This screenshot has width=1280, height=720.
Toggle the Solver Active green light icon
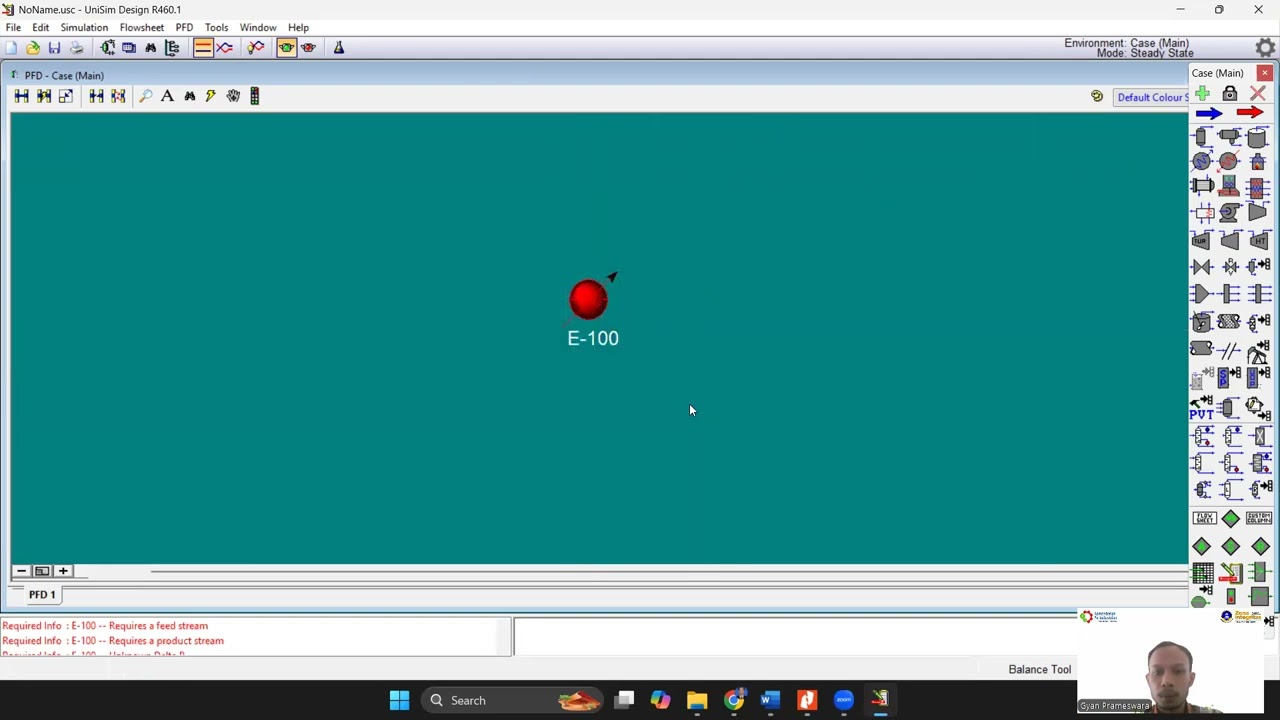pos(286,47)
